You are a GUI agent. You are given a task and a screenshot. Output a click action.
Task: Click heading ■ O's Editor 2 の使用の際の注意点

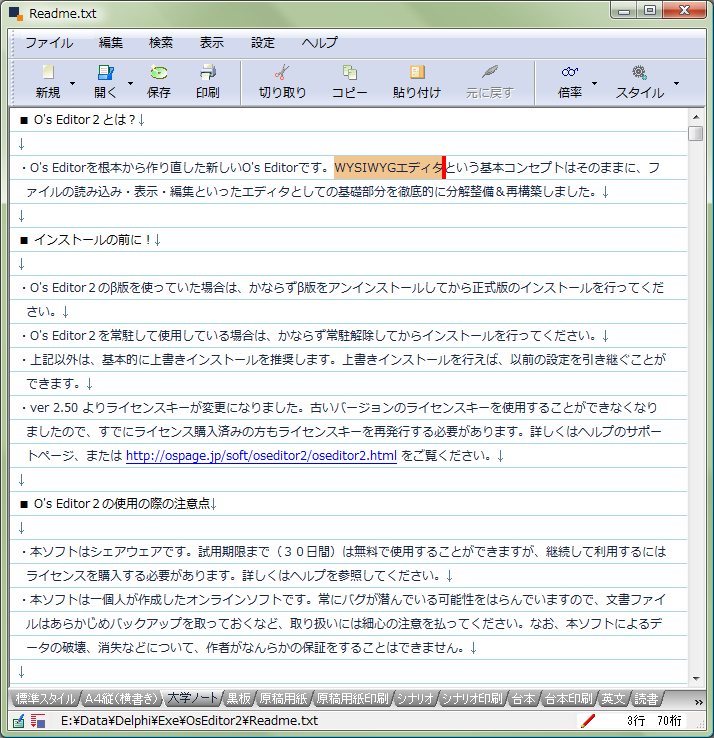point(114,504)
